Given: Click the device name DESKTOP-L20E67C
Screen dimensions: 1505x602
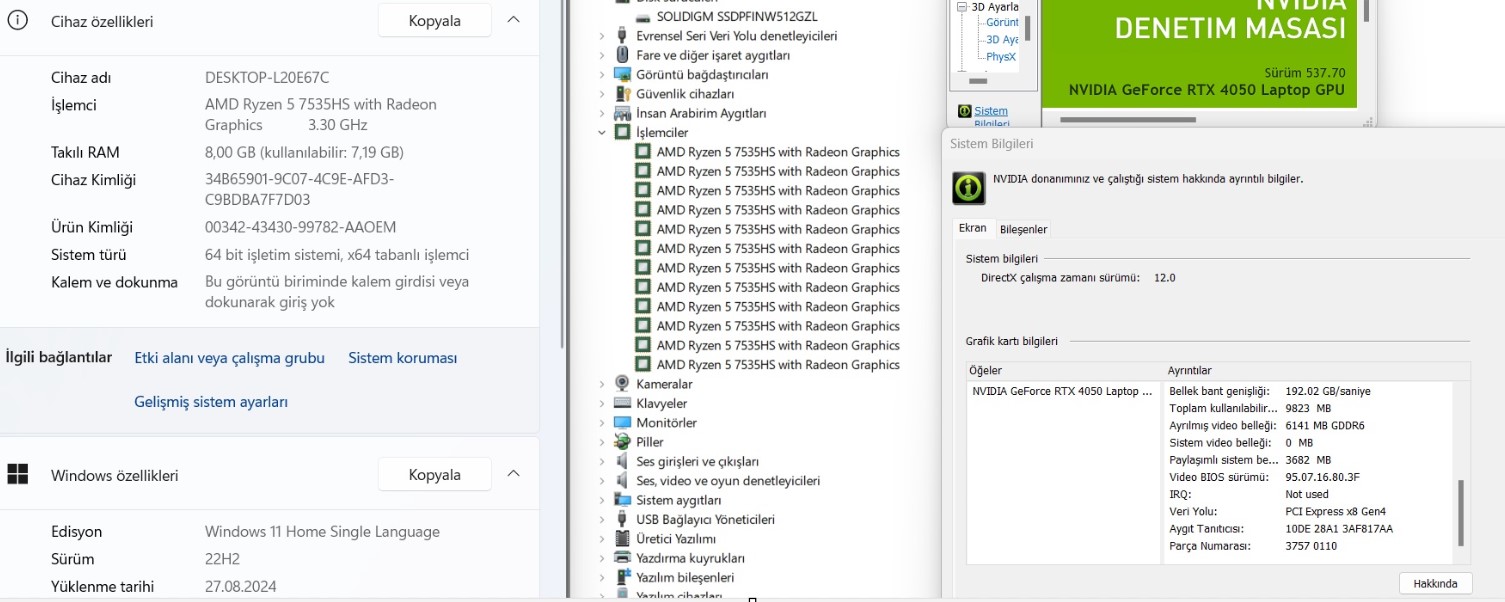Looking at the screenshot, I should coord(267,77).
